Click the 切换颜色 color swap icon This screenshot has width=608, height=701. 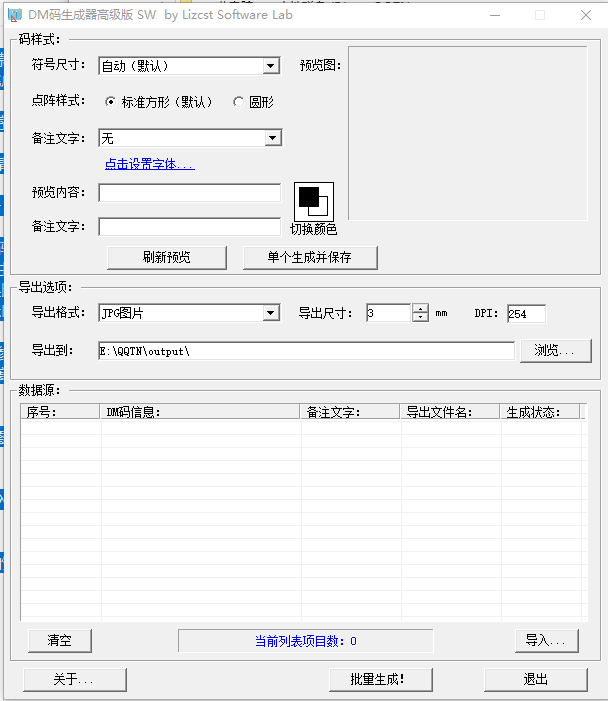[x=313, y=201]
